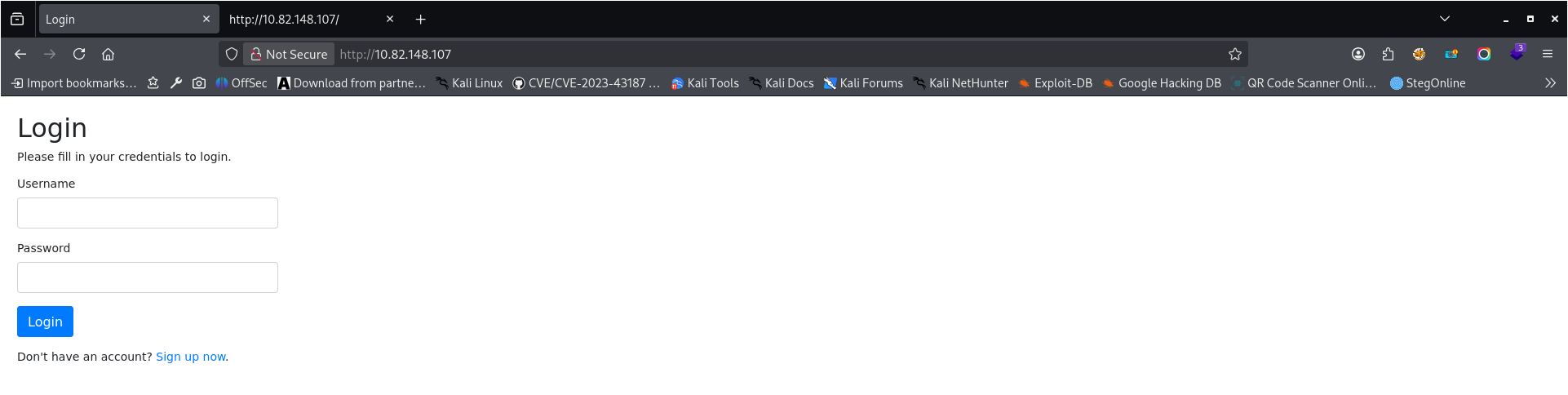Go to the browser home page
This screenshot has width=1568, height=395.
pyautogui.click(x=108, y=54)
